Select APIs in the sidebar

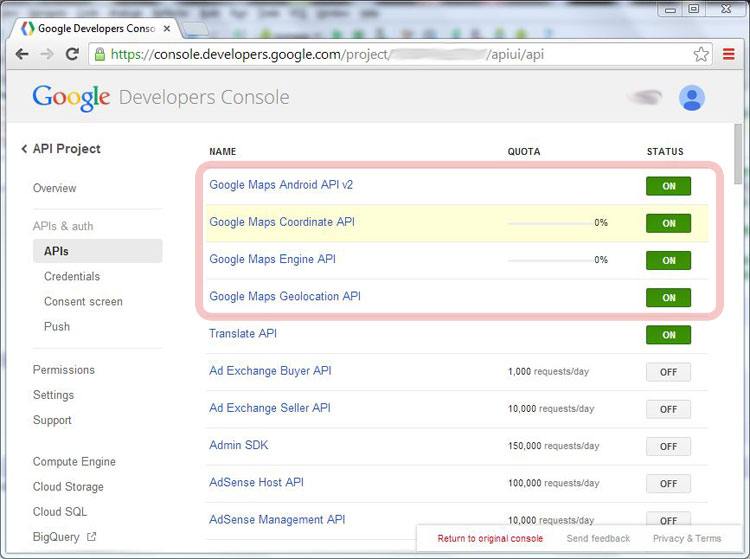click(98, 251)
